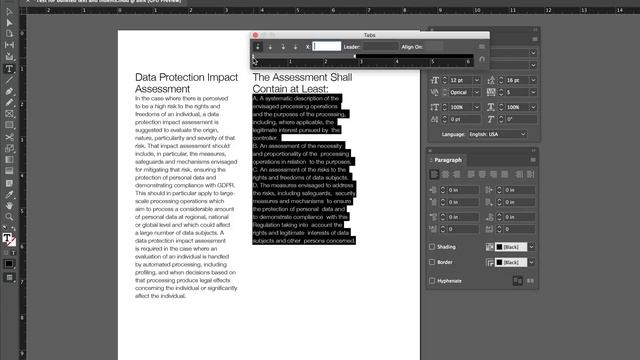Click the font size stepper arrows
The height and width of the screenshot is (360, 640).
[445, 80]
